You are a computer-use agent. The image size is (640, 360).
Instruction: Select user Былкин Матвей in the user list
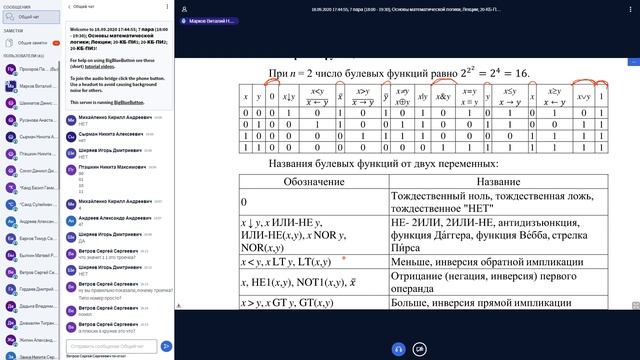click(x=31, y=255)
